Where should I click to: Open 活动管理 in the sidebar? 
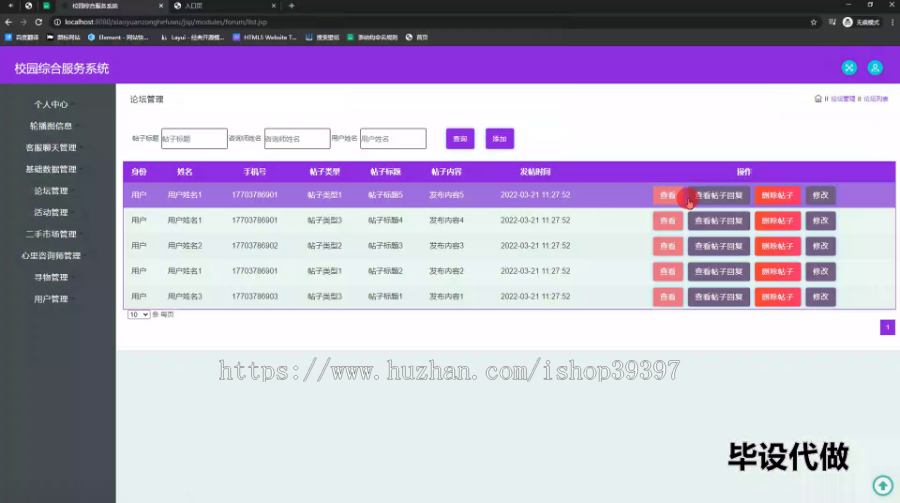[51, 212]
